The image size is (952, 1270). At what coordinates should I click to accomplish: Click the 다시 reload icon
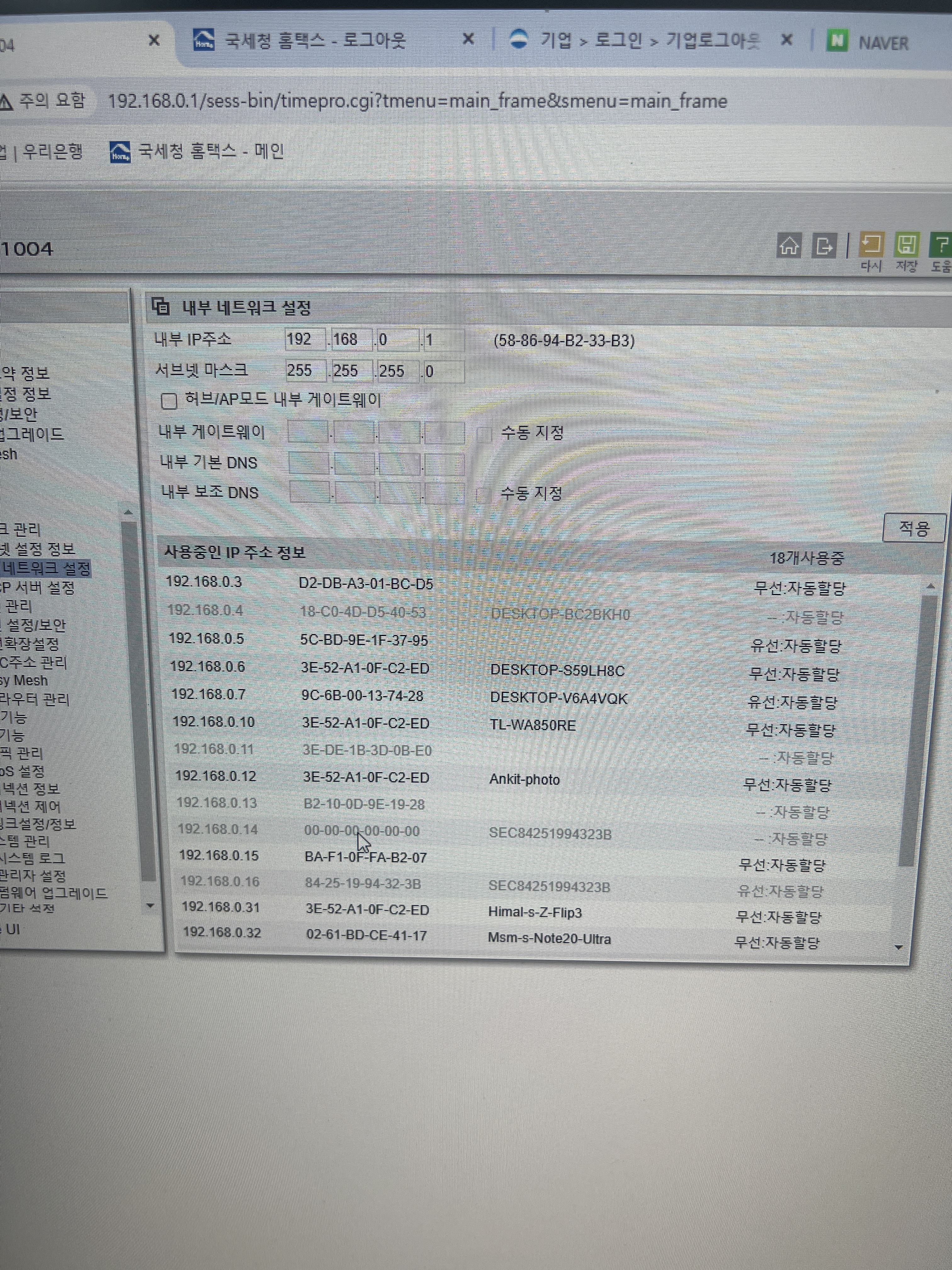871,245
